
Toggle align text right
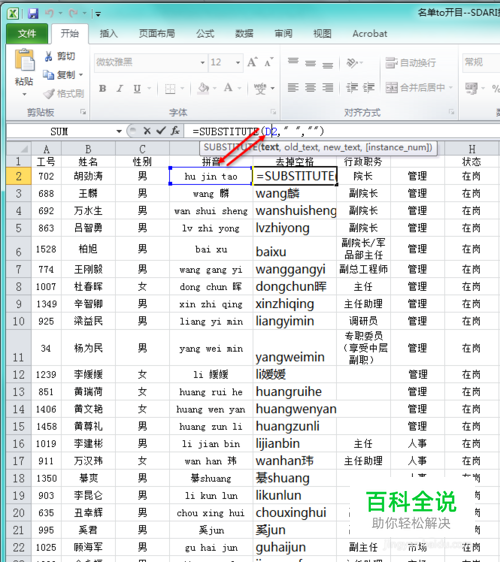coord(327,87)
